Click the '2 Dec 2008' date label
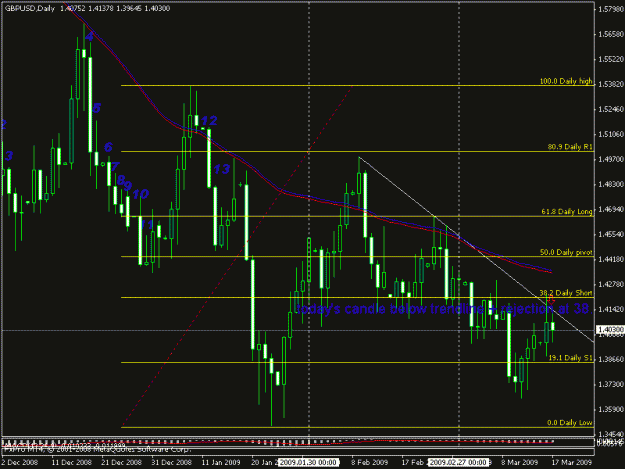 click(20, 462)
